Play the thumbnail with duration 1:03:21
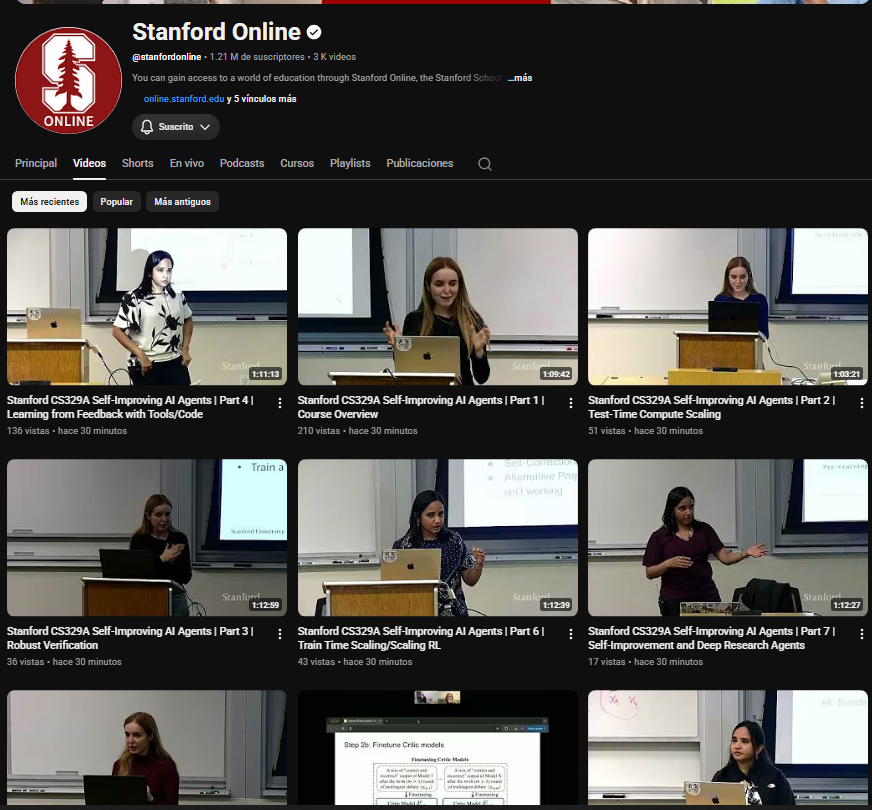Viewport: 872px width, 810px height. 728,306
